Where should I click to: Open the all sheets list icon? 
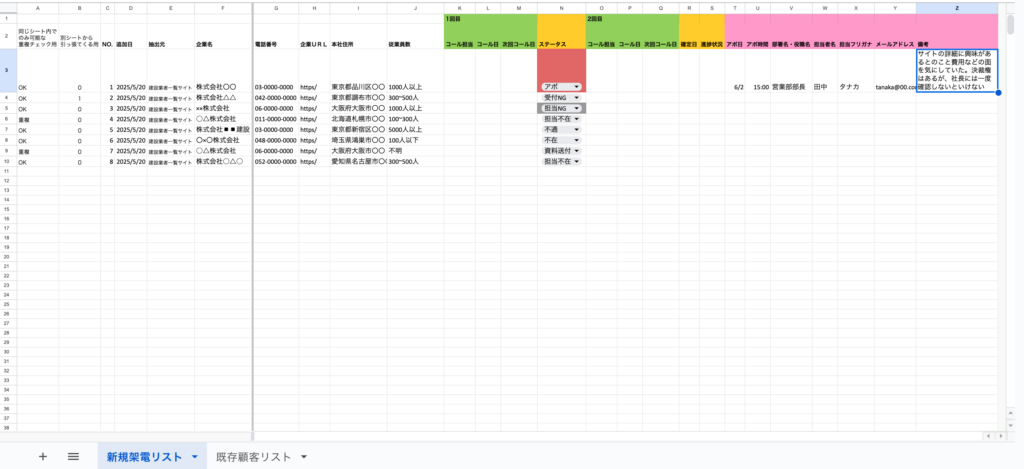coord(73,456)
